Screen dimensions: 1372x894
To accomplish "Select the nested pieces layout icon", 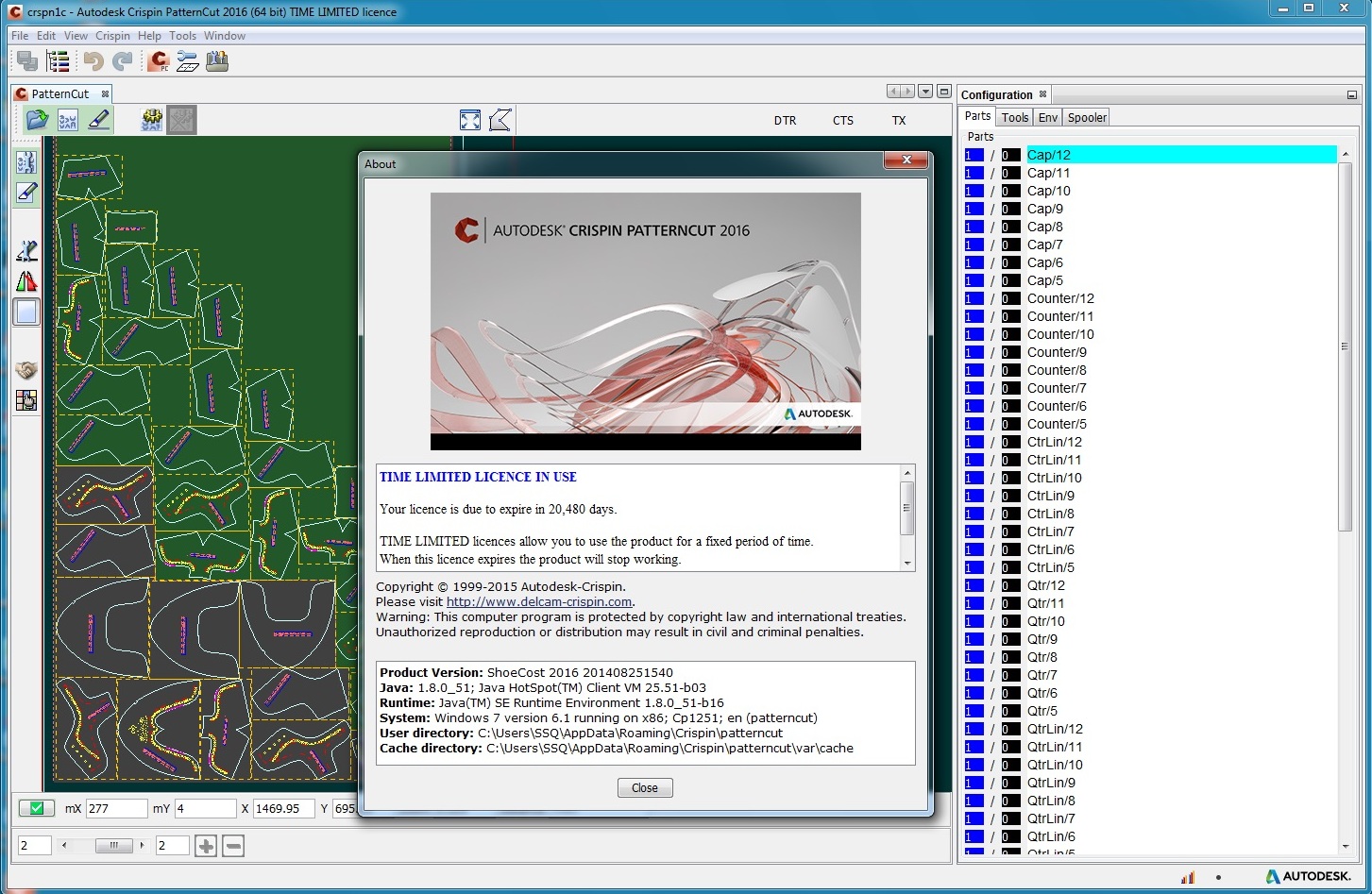I will click(68, 120).
